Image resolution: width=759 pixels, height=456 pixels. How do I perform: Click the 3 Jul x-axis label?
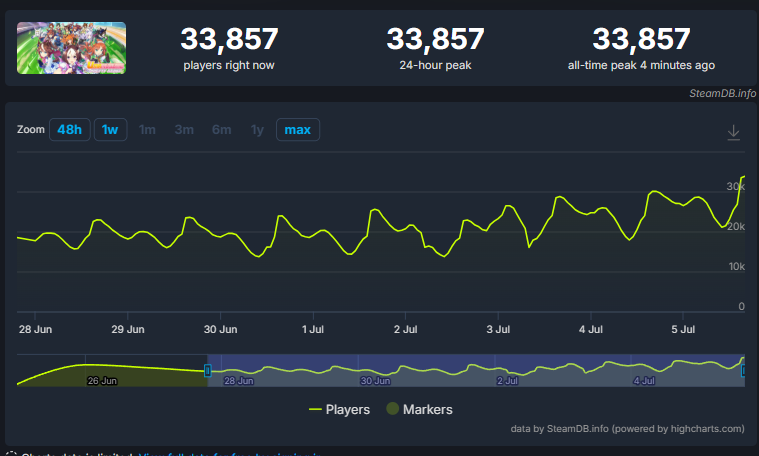pyautogui.click(x=498, y=329)
